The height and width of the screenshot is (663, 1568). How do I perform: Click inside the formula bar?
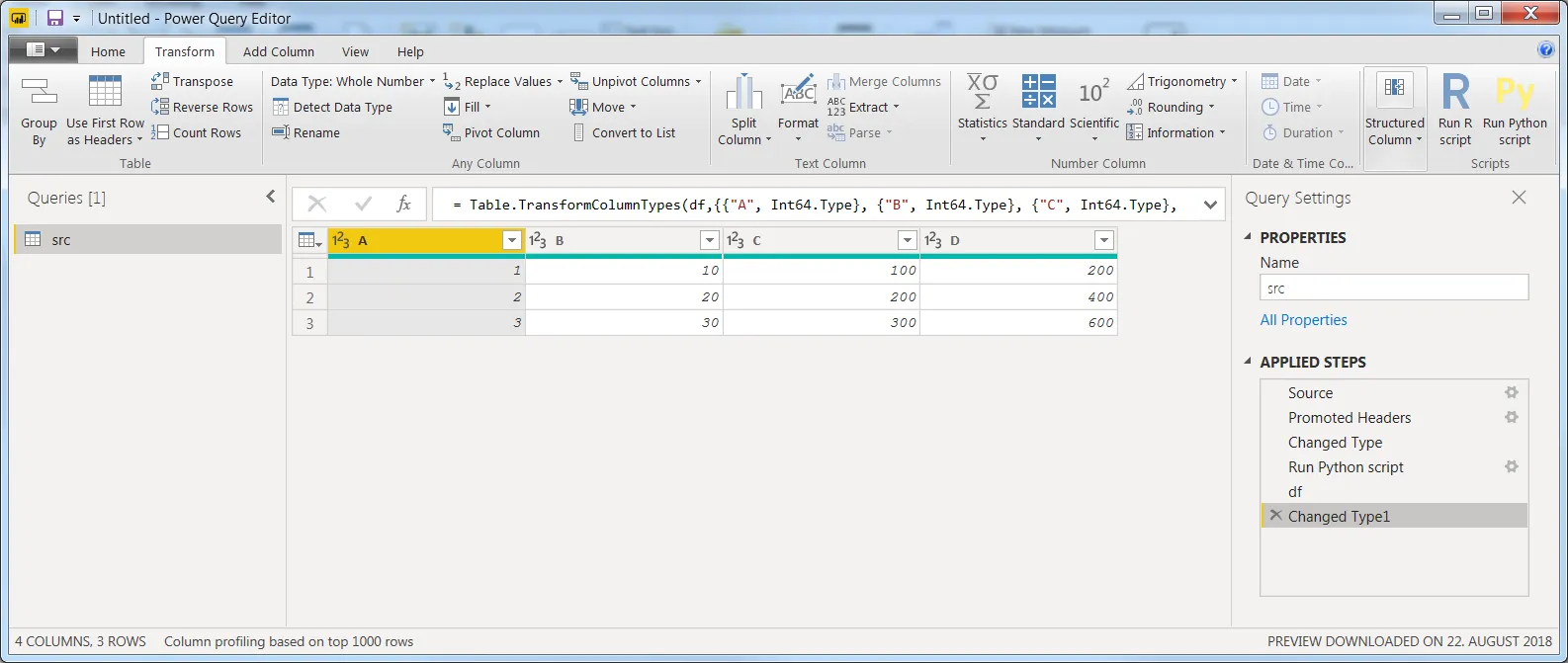click(x=816, y=205)
